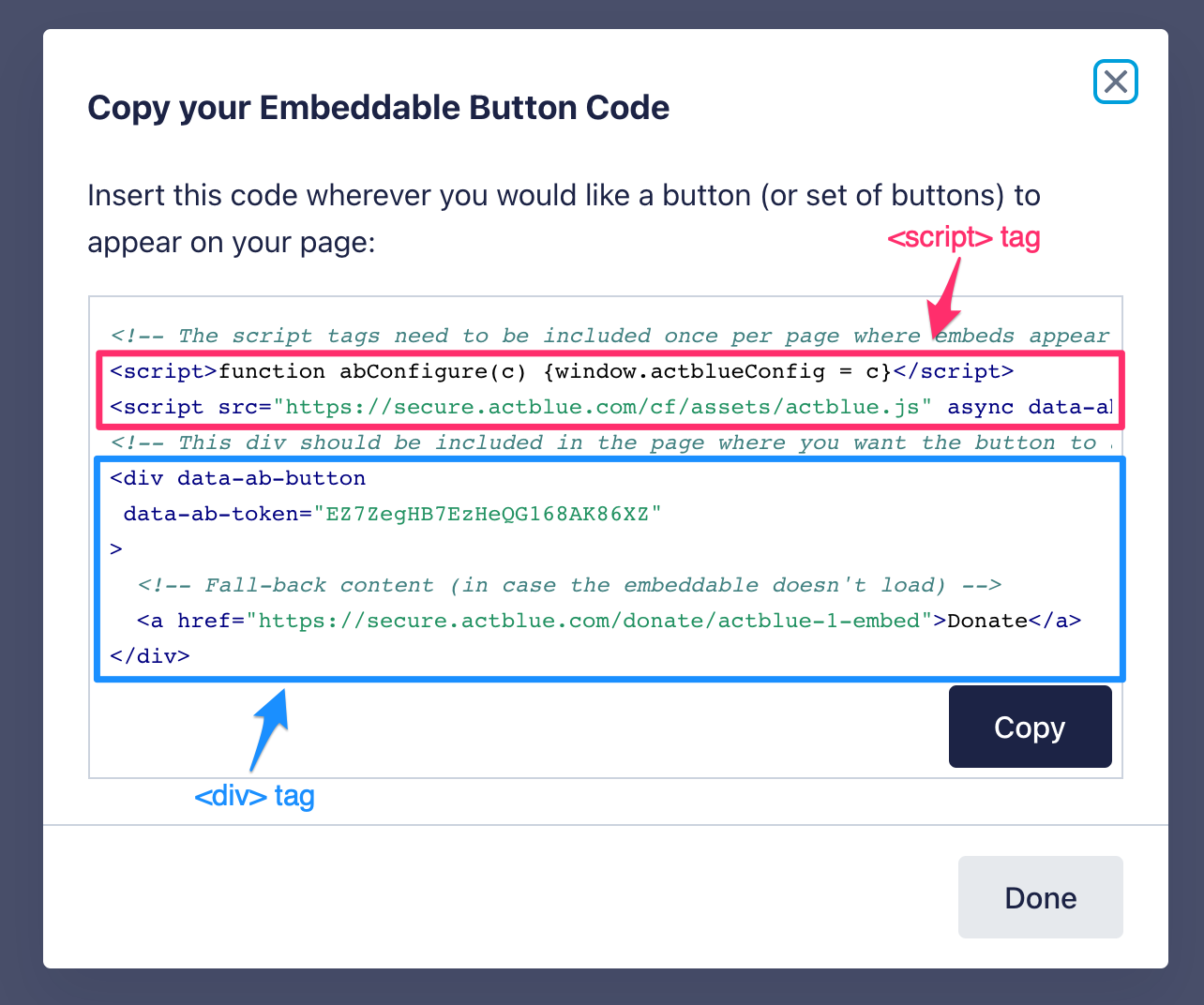The height and width of the screenshot is (1005, 1204).
Task: Click the actblue.js script src URL
Action: click(x=608, y=407)
